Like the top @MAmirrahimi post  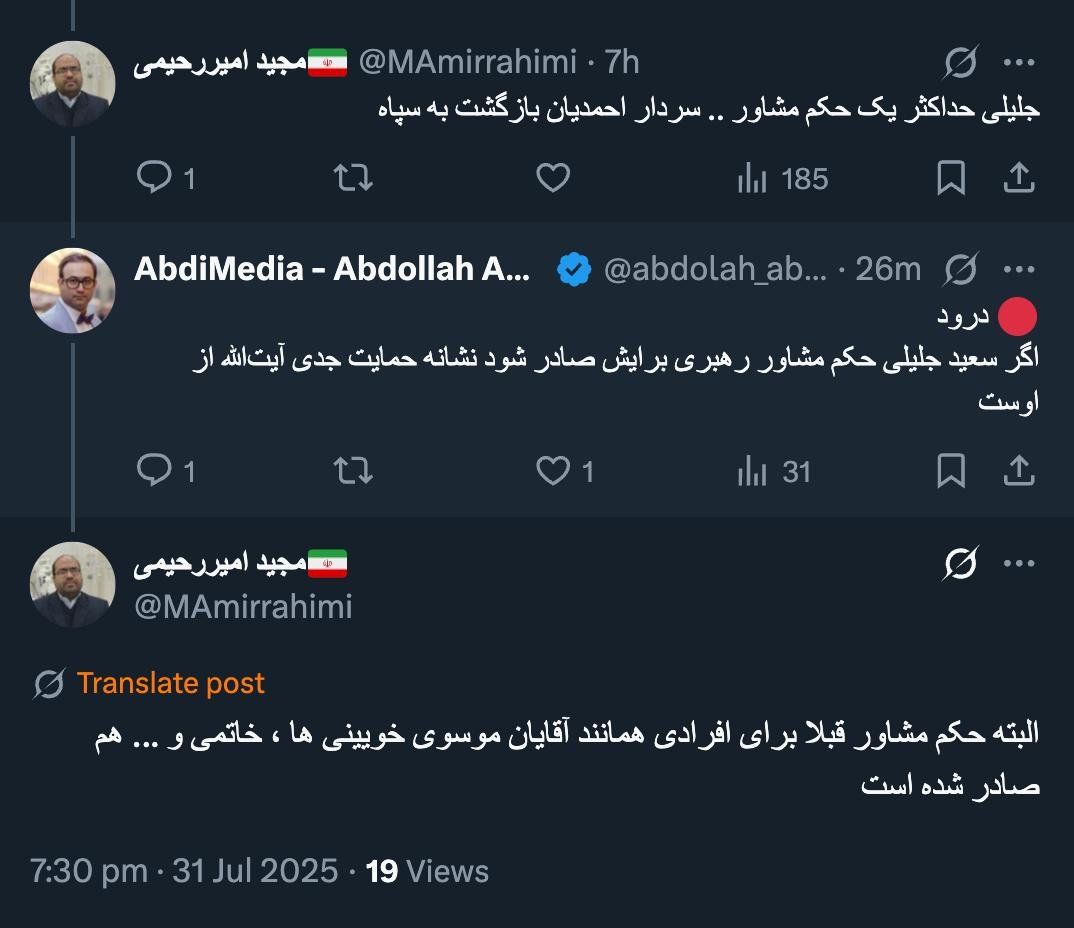pos(553,179)
